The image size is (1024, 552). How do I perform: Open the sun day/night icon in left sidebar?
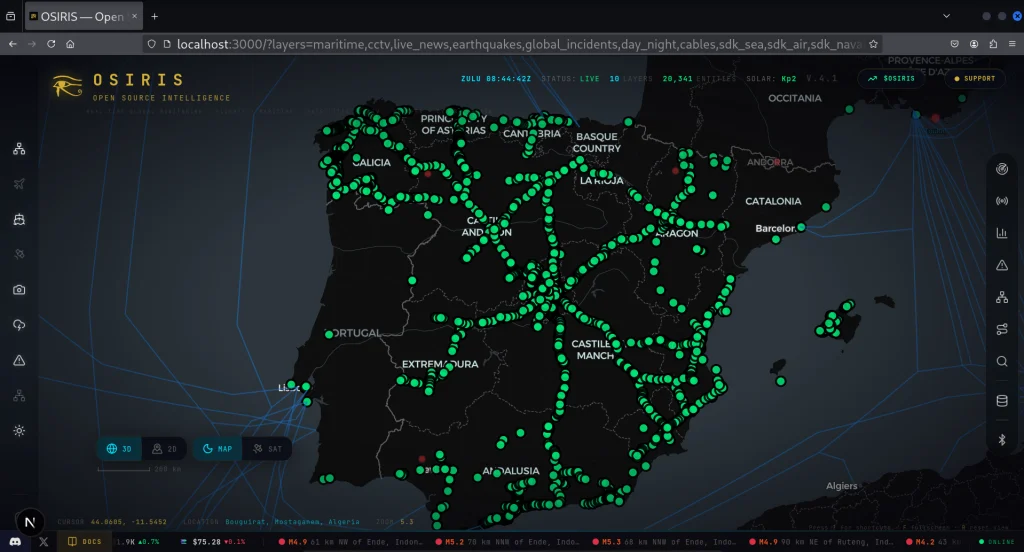(19, 430)
